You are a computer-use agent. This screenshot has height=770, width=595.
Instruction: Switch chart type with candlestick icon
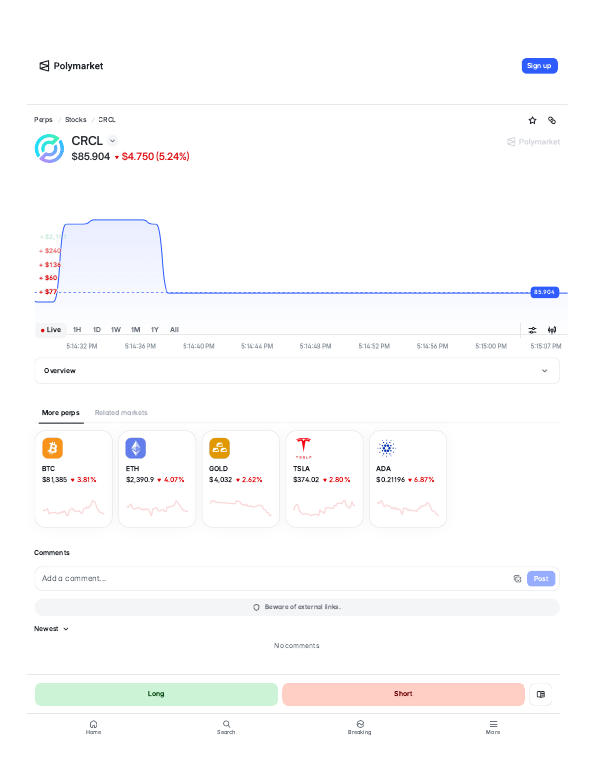tap(552, 330)
